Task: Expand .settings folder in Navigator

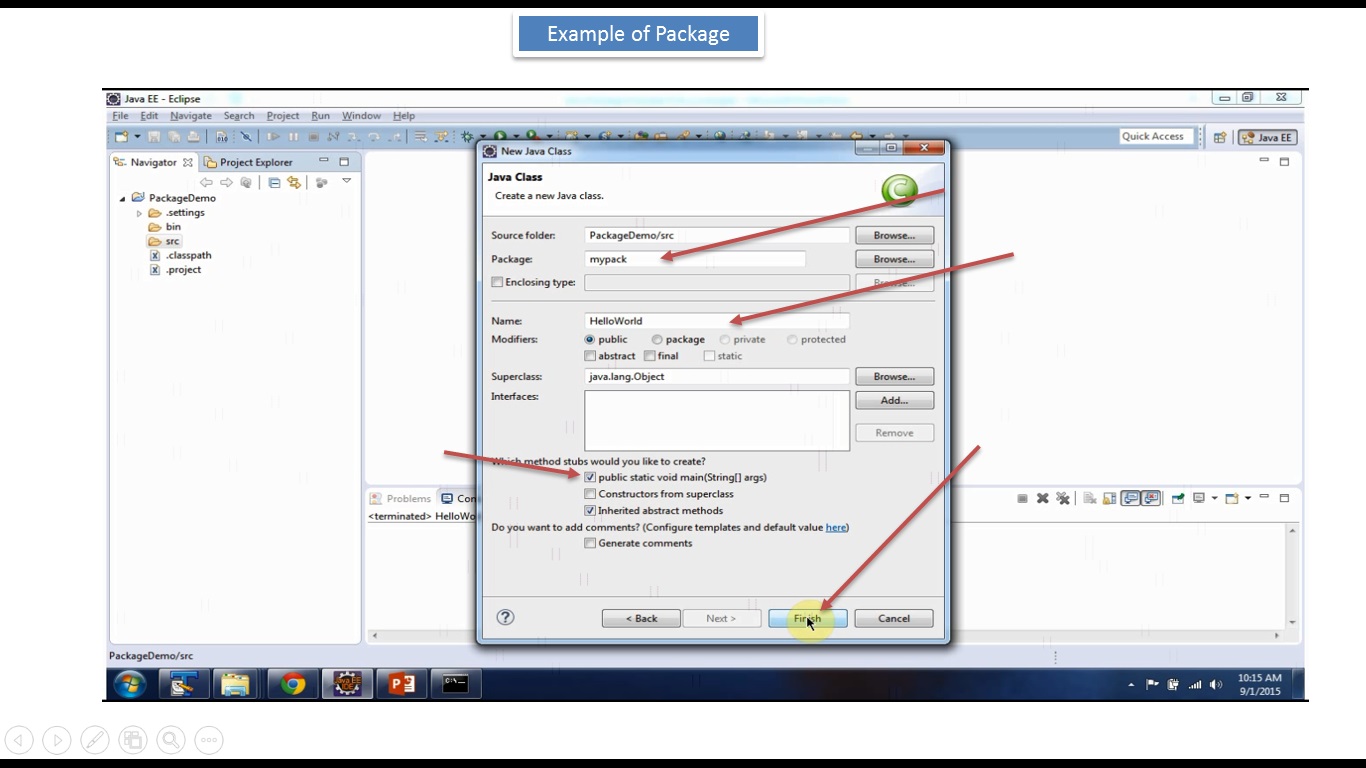Action: (140, 213)
